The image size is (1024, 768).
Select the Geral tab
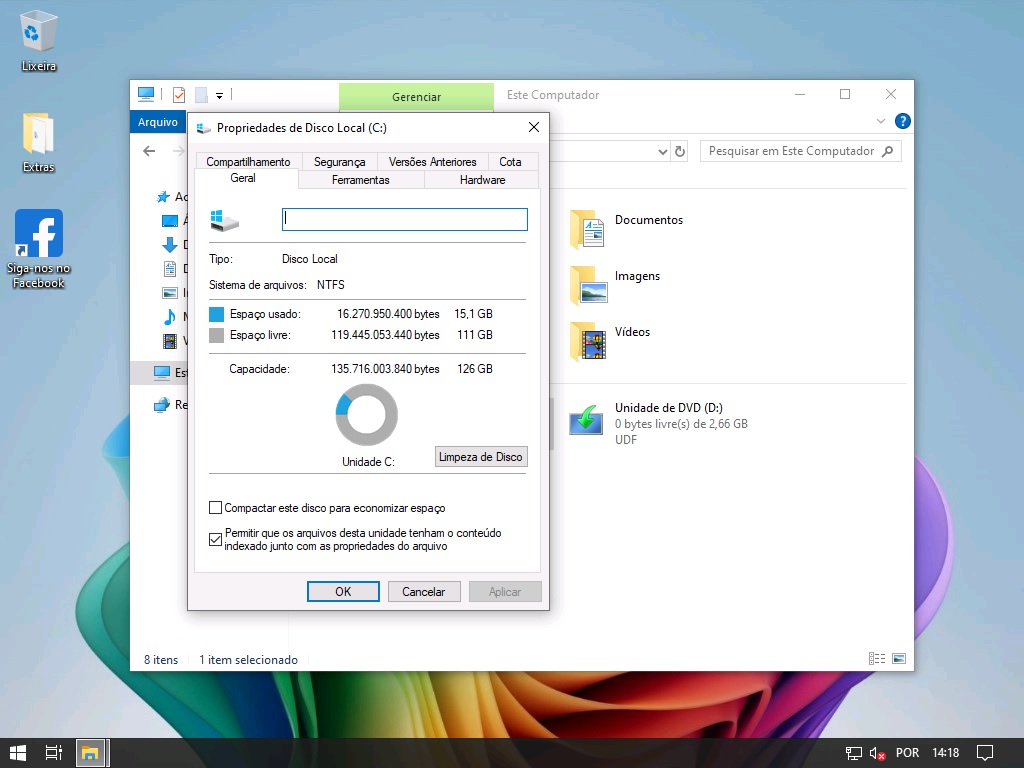[243, 178]
